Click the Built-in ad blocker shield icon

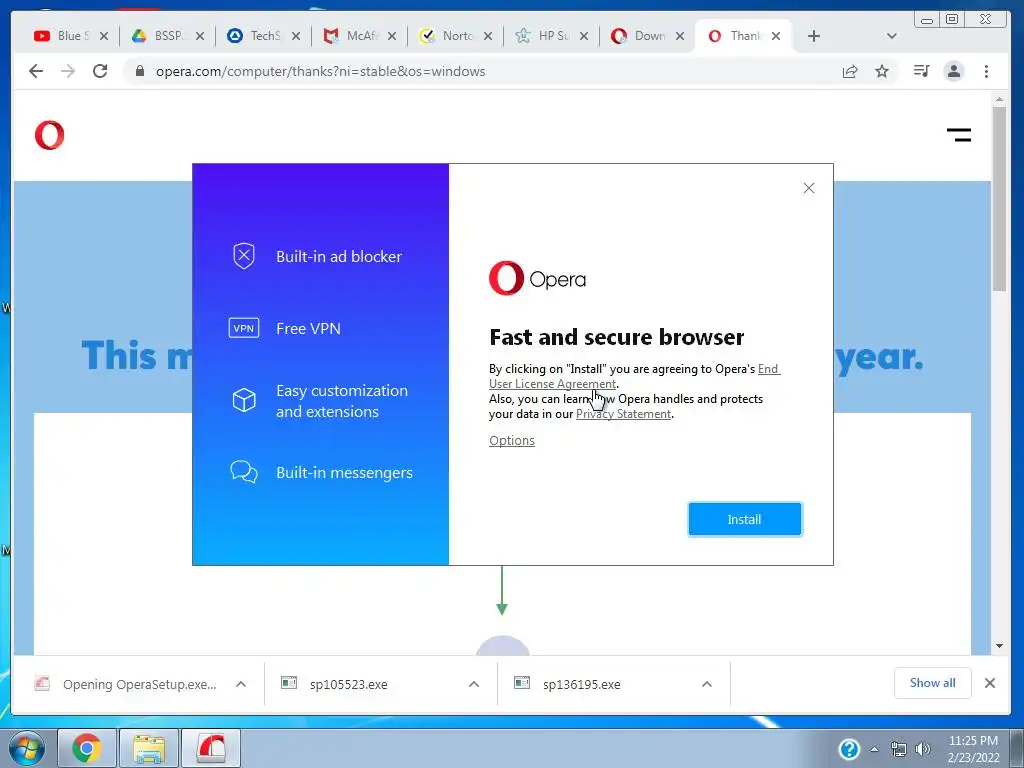244,256
